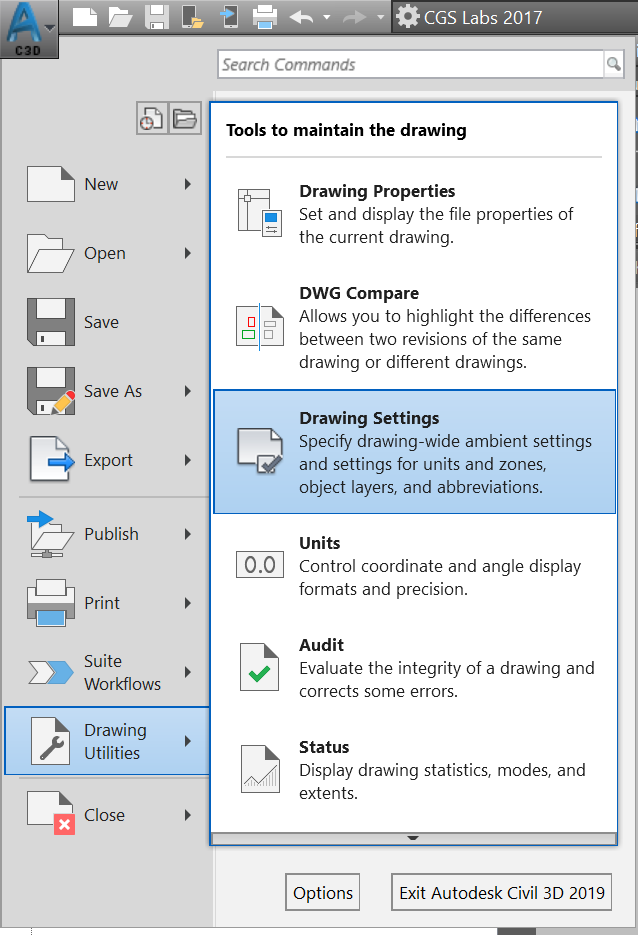Expand the Export submenu arrow

point(188,460)
